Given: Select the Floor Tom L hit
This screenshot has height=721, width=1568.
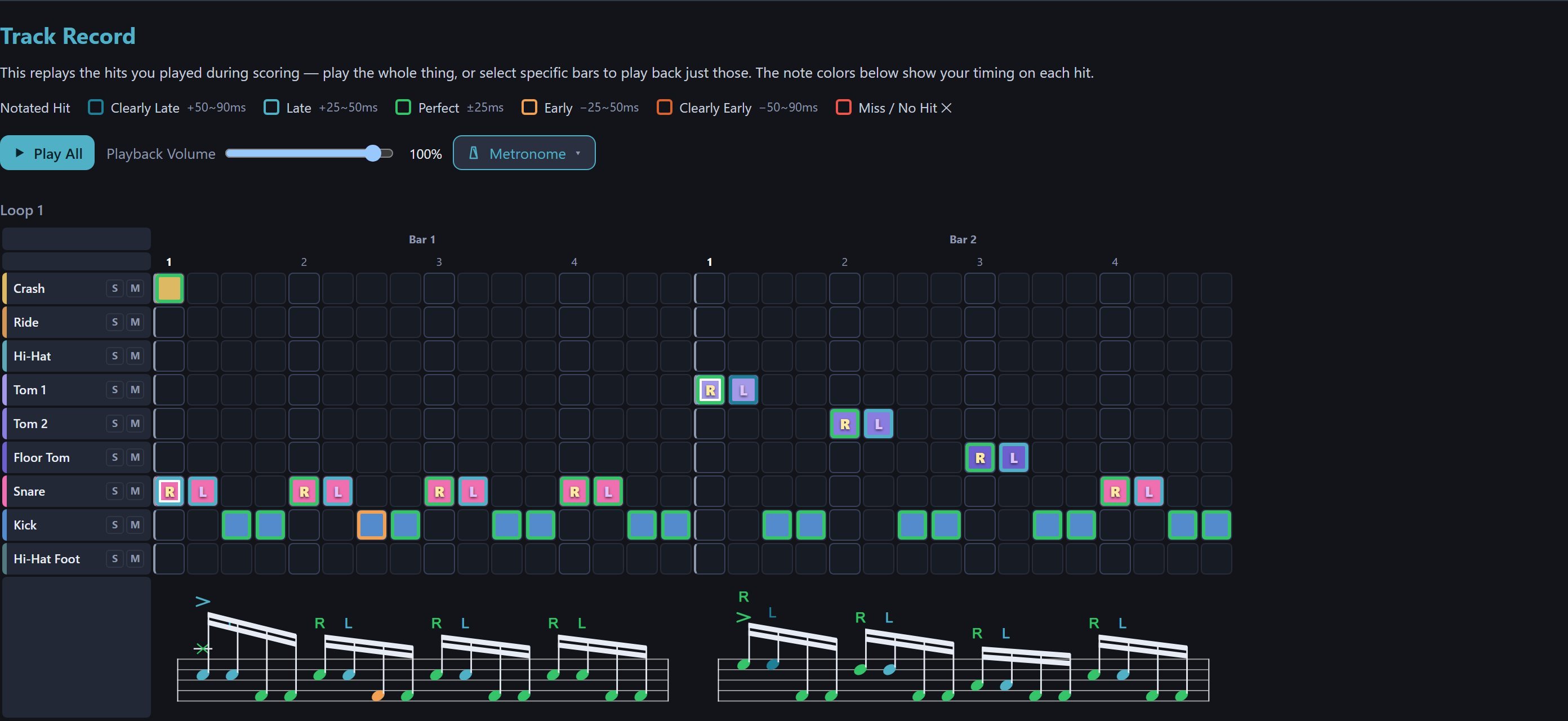Looking at the screenshot, I should pos(1013,457).
